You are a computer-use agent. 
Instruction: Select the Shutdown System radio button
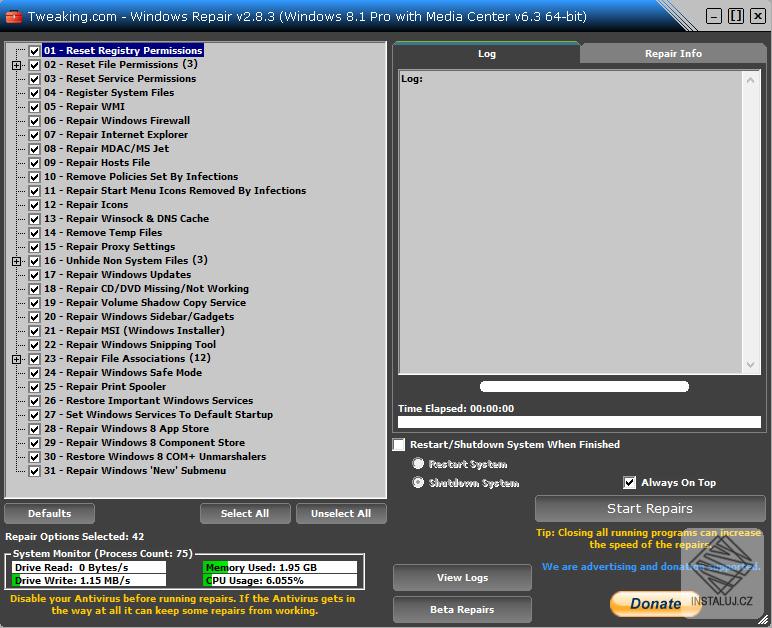[418, 483]
